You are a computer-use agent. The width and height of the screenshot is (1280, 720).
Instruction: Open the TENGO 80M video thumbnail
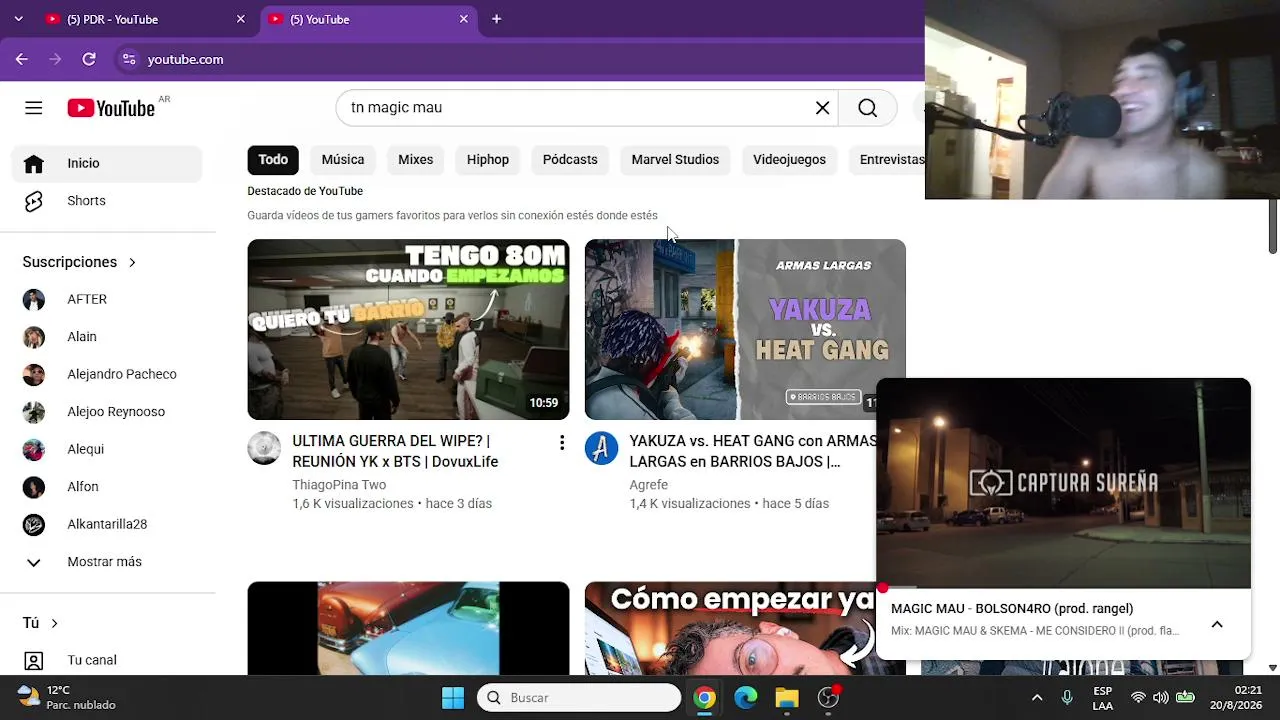tap(408, 329)
